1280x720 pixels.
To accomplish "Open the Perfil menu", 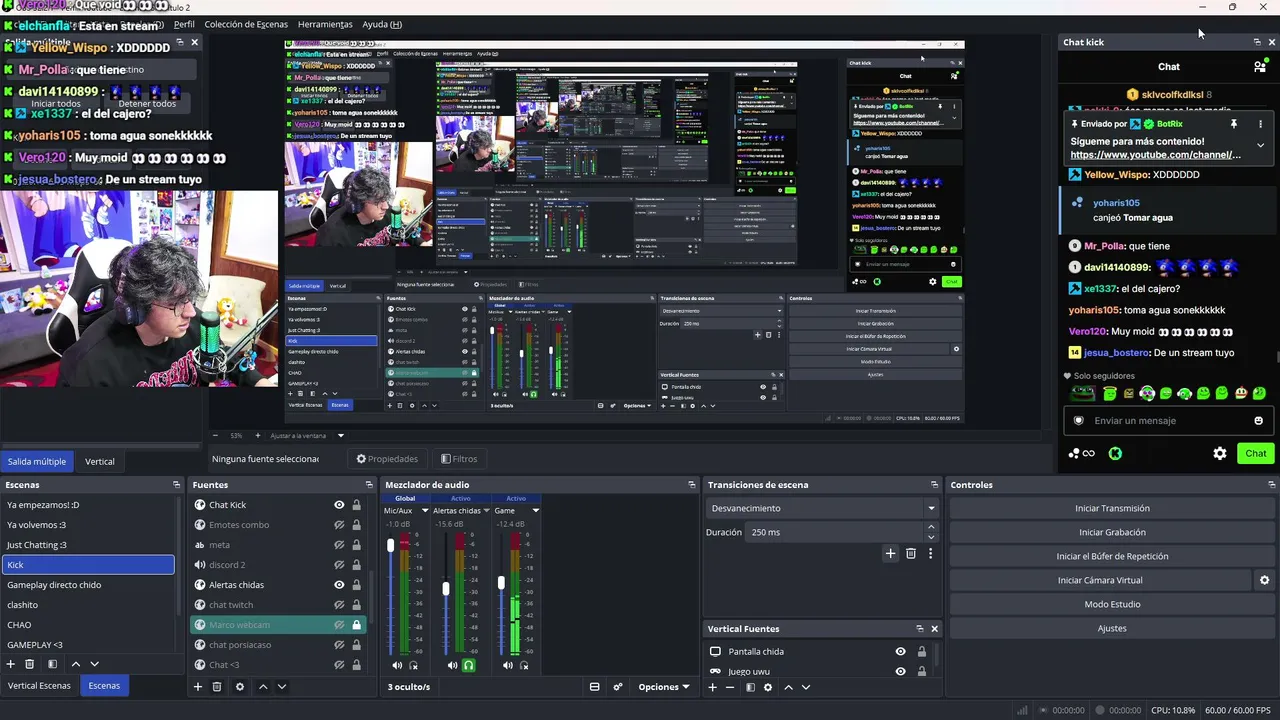I will 184,24.
